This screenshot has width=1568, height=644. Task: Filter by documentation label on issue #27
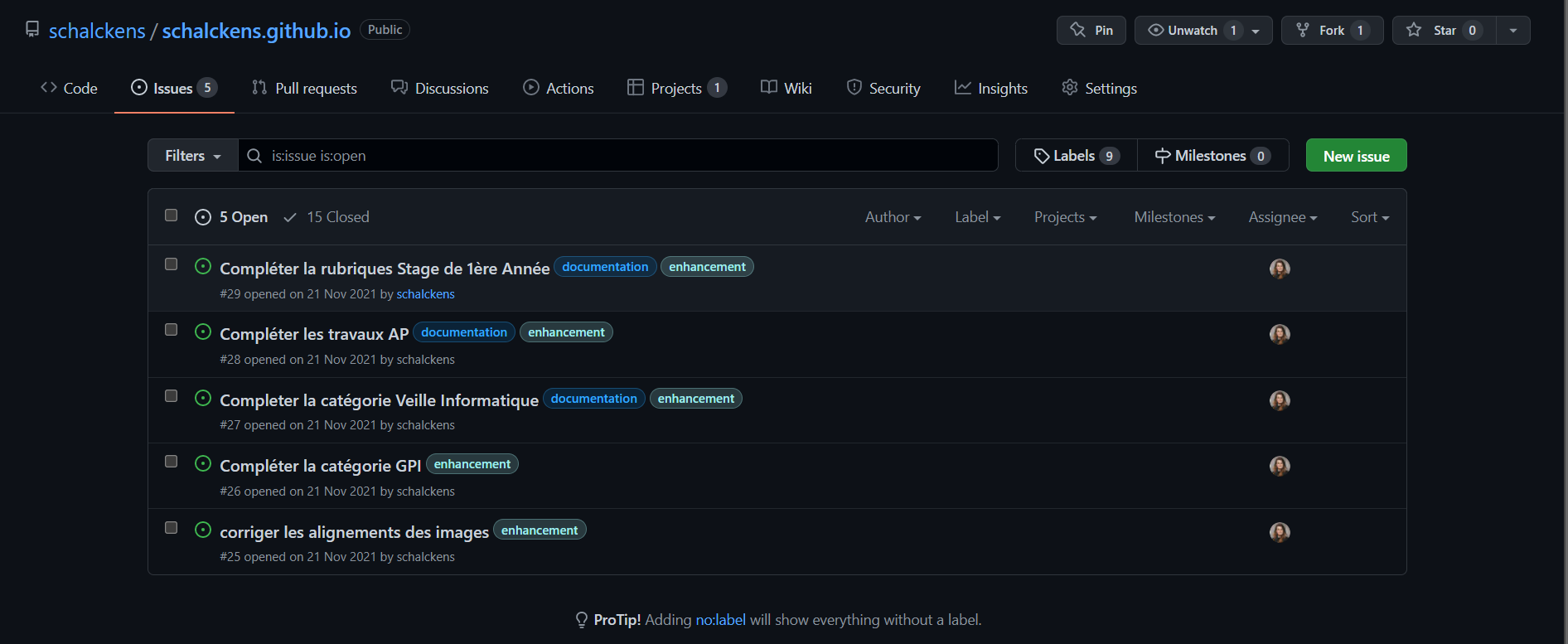coord(593,399)
